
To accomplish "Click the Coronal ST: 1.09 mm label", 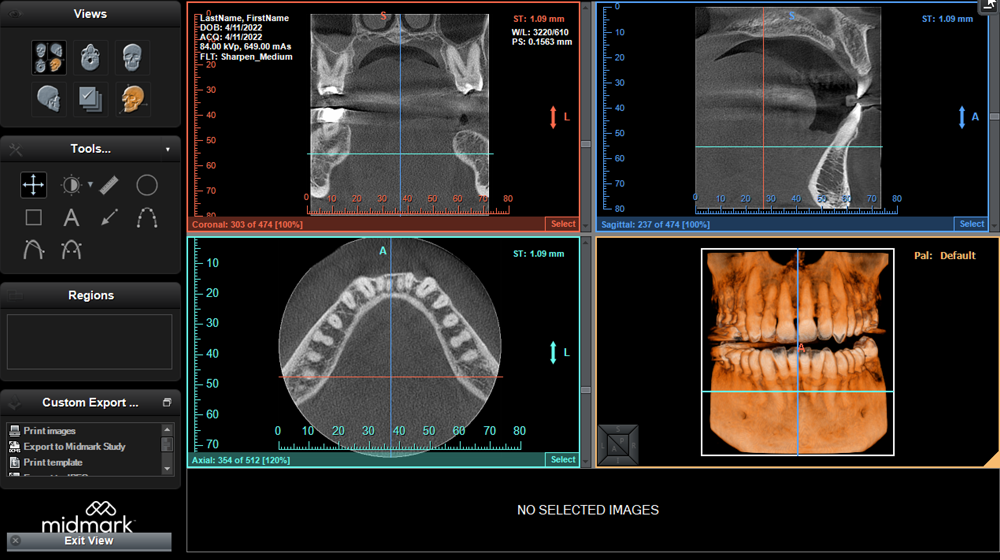I will point(538,19).
